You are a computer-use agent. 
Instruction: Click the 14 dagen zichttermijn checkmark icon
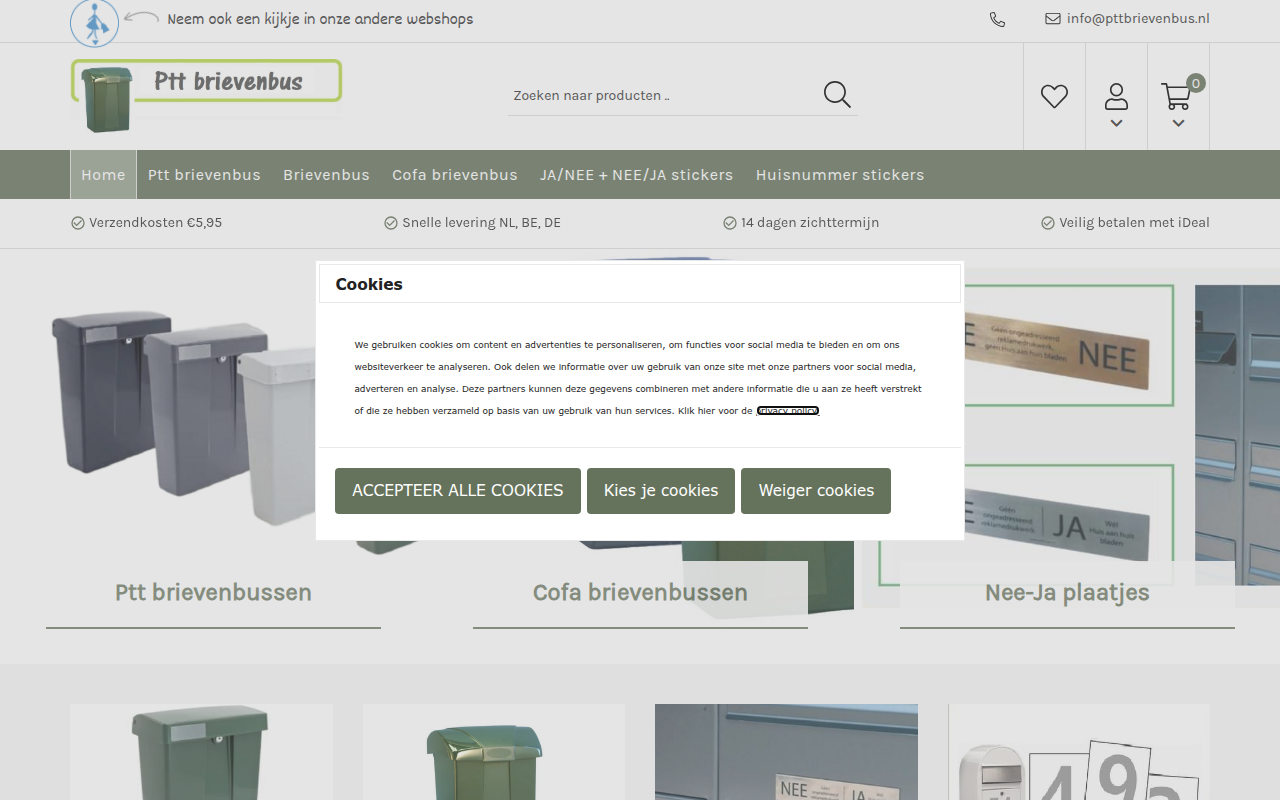(x=730, y=223)
